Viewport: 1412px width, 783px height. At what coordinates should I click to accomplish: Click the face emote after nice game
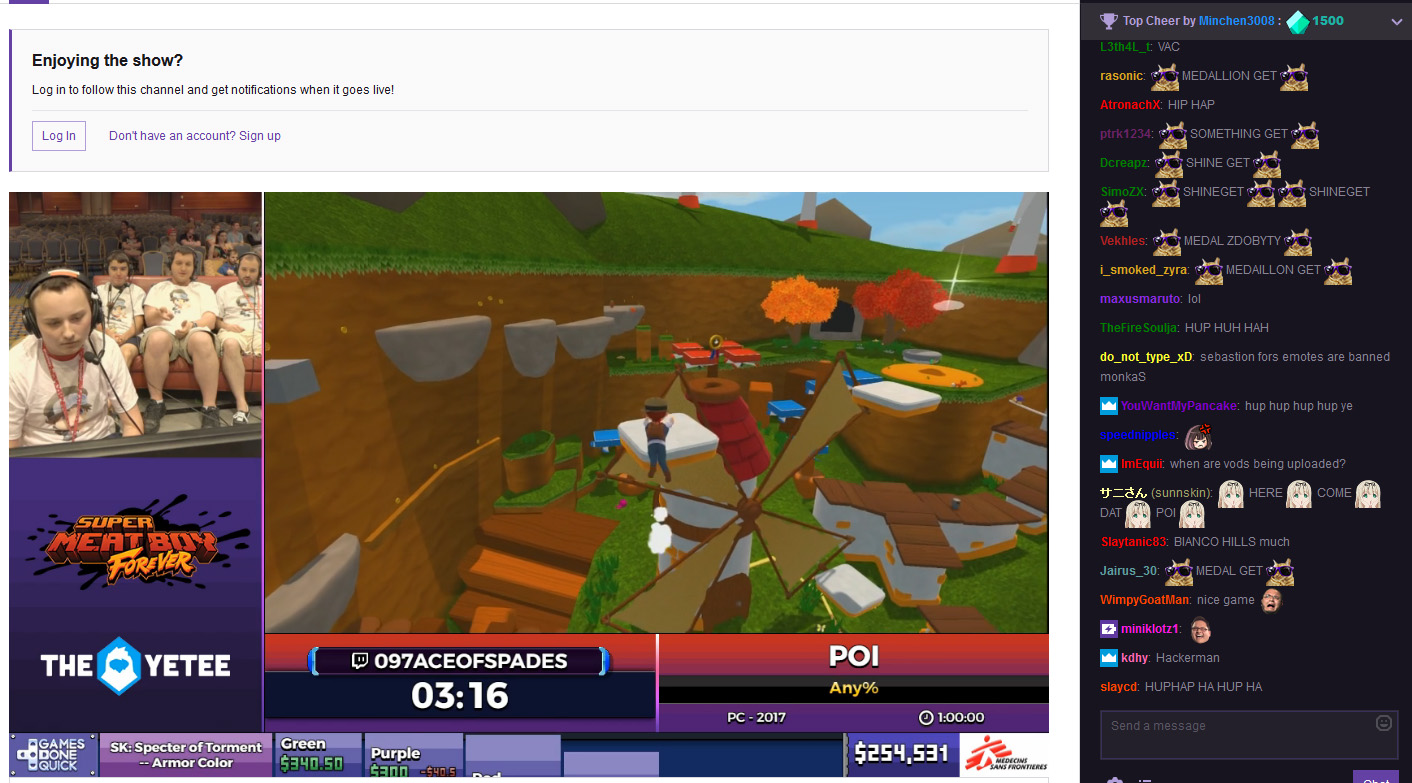(x=1272, y=600)
